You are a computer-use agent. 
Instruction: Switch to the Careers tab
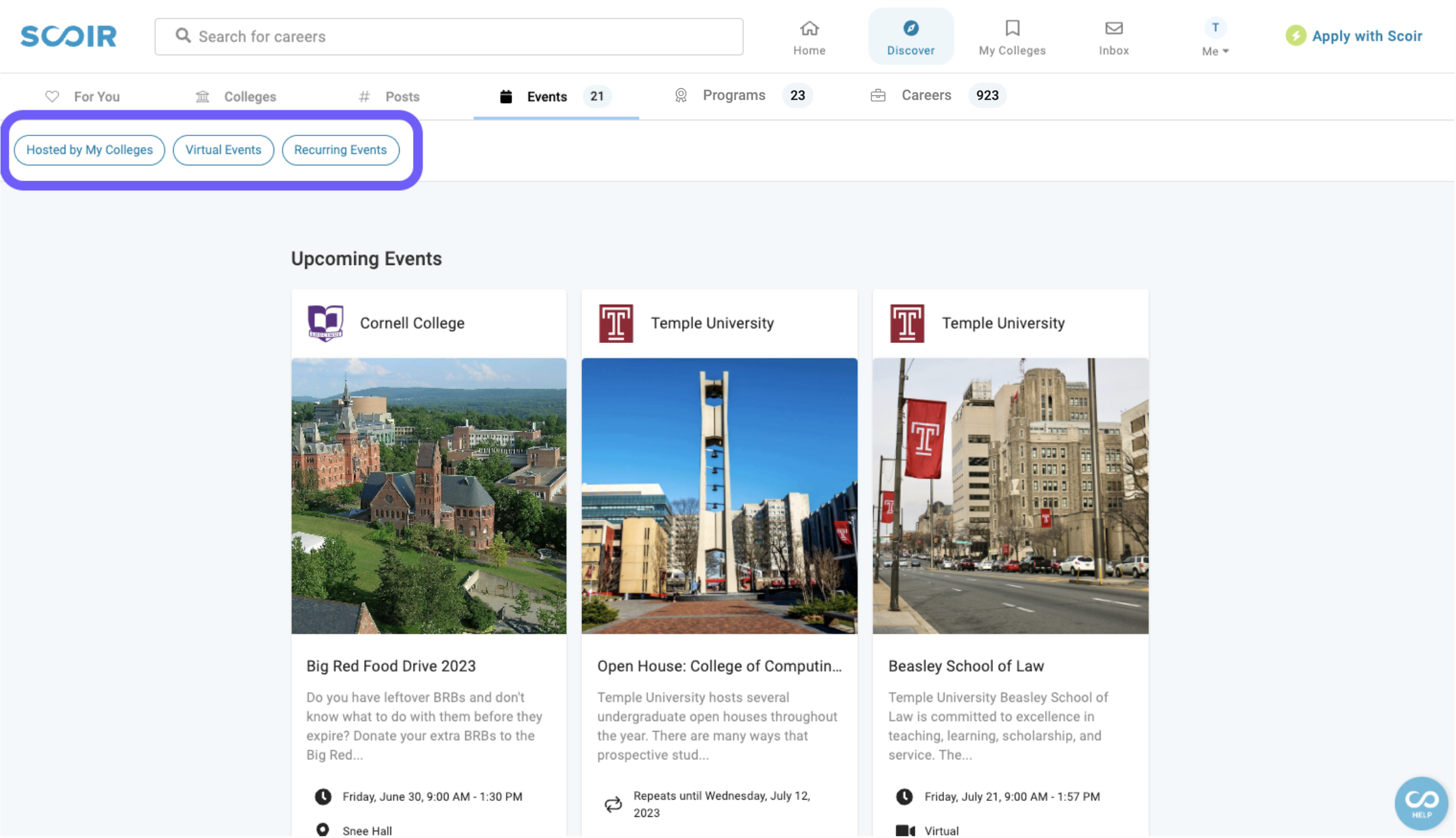click(938, 95)
